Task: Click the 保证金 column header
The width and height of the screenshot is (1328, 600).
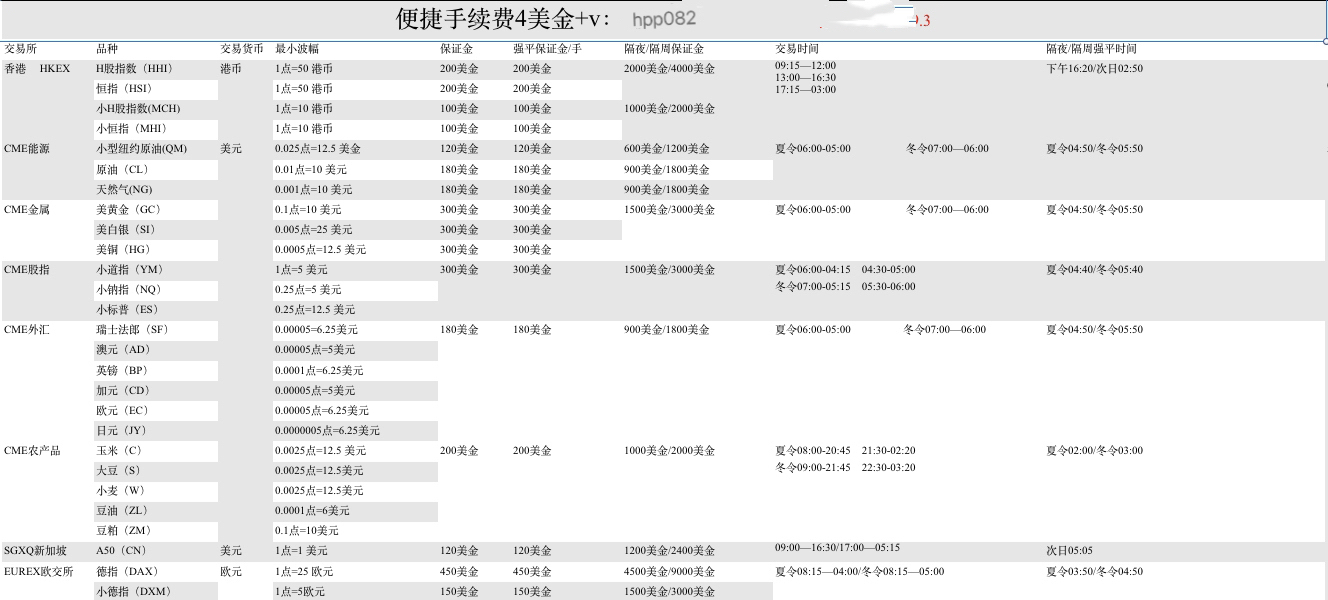Action: pyautogui.click(x=457, y=49)
